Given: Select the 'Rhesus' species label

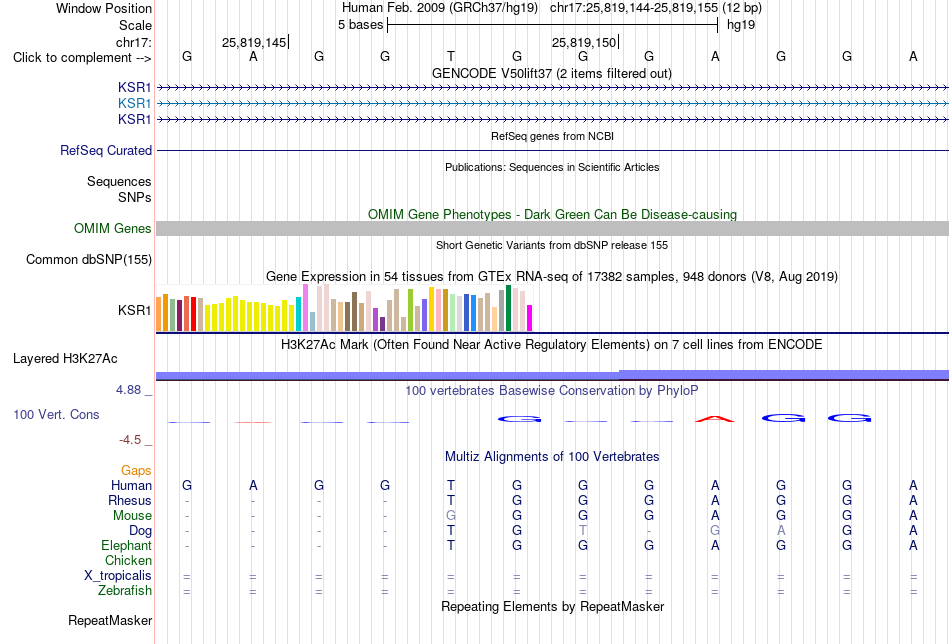Looking at the screenshot, I should pyautogui.click(x=130, y=500).
